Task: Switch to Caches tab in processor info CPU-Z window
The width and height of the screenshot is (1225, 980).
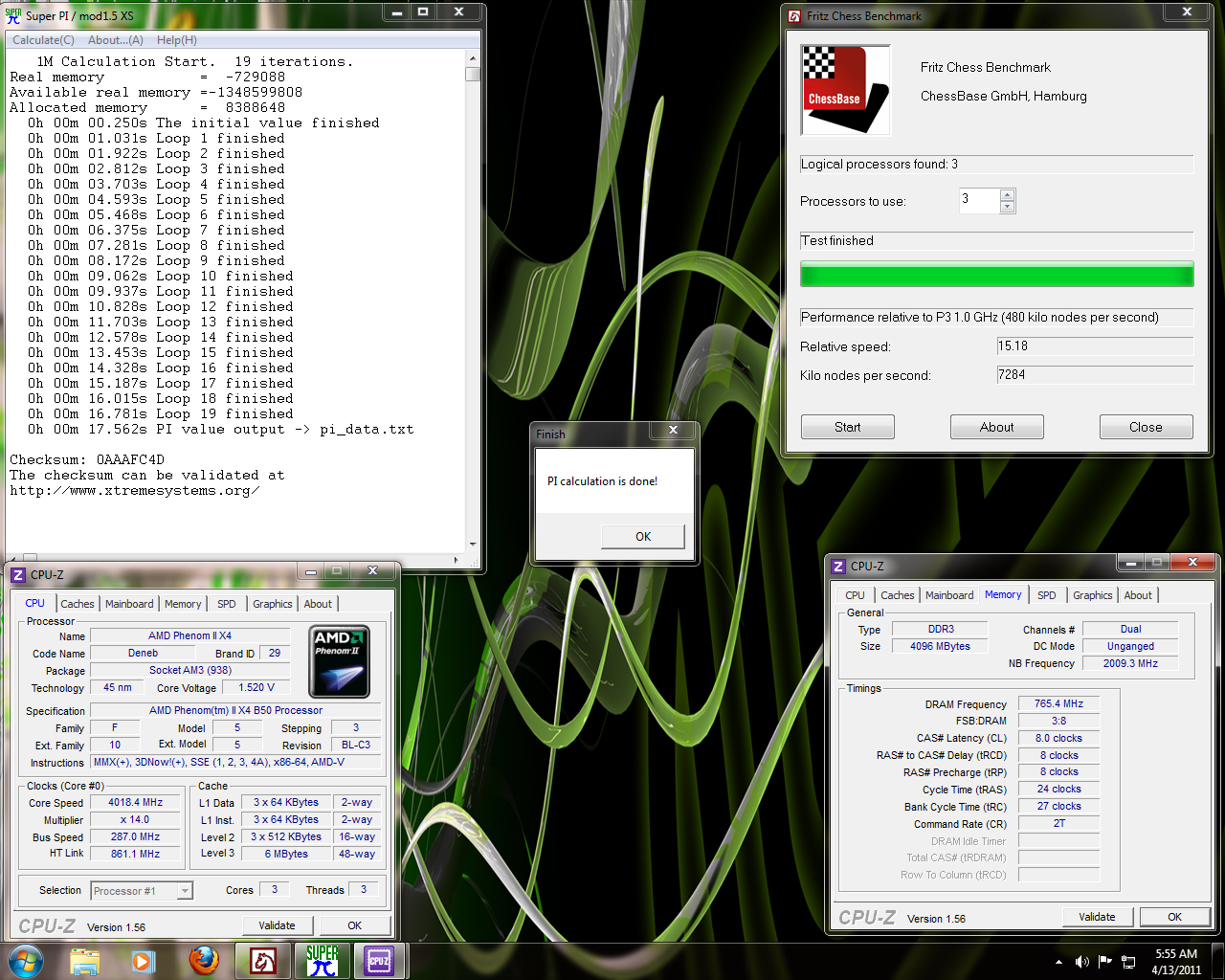Action: coord(78,604)
